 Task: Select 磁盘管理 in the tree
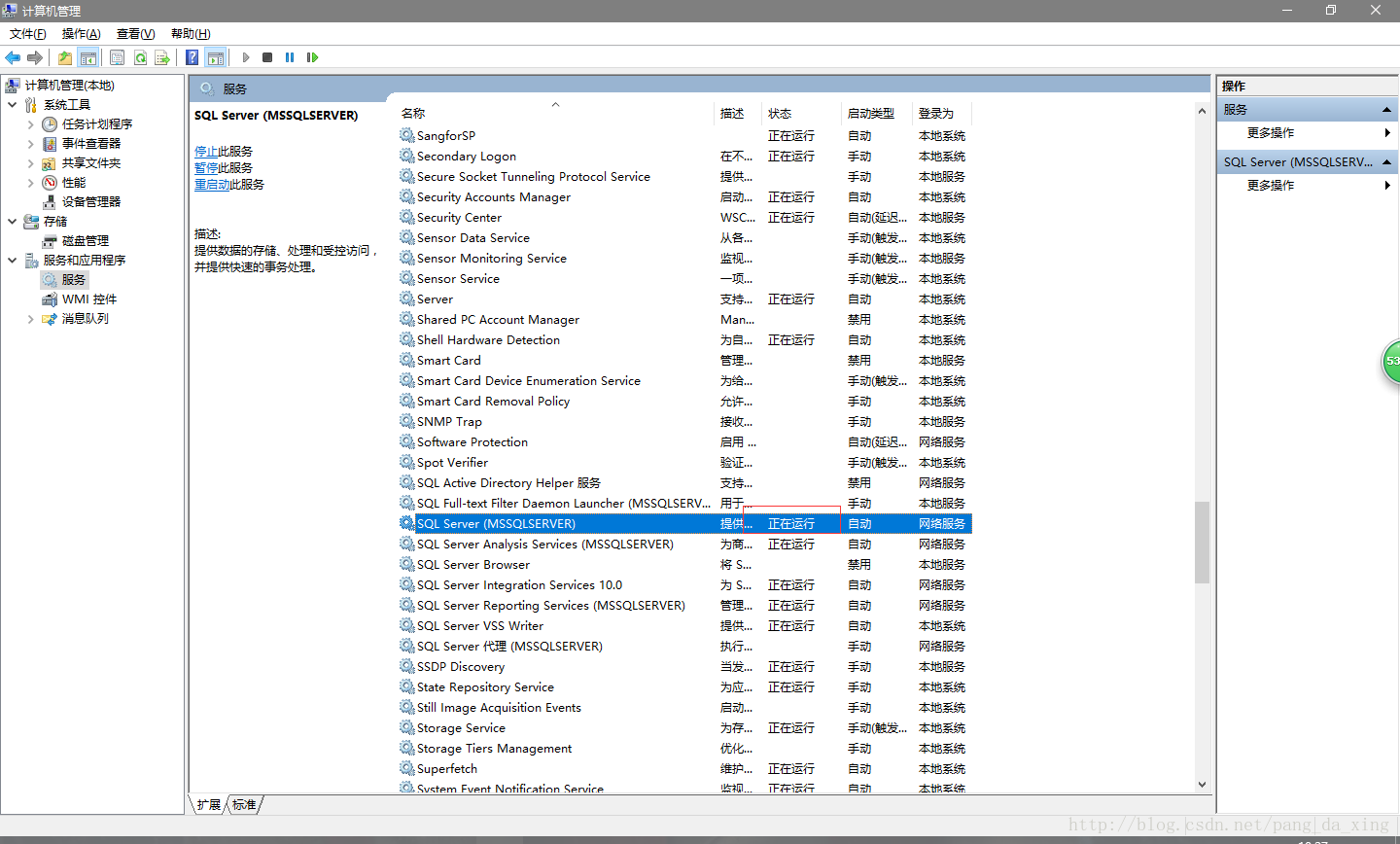point(86,241)
